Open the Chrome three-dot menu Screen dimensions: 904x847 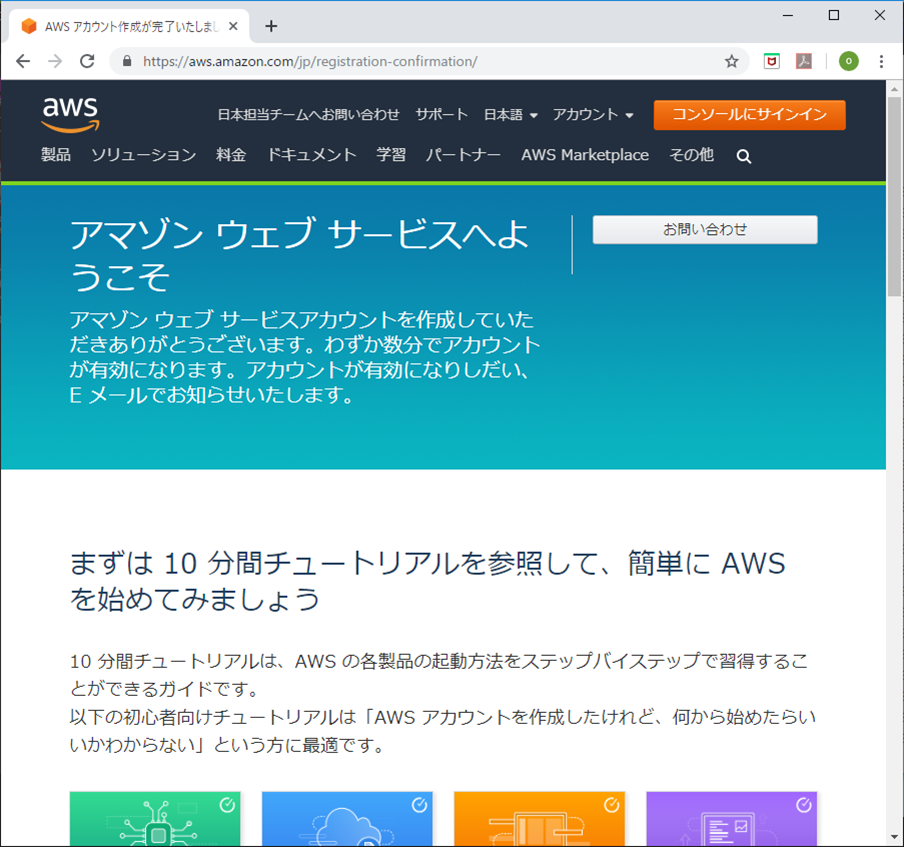pyautogui.click(x=881, y=61)
